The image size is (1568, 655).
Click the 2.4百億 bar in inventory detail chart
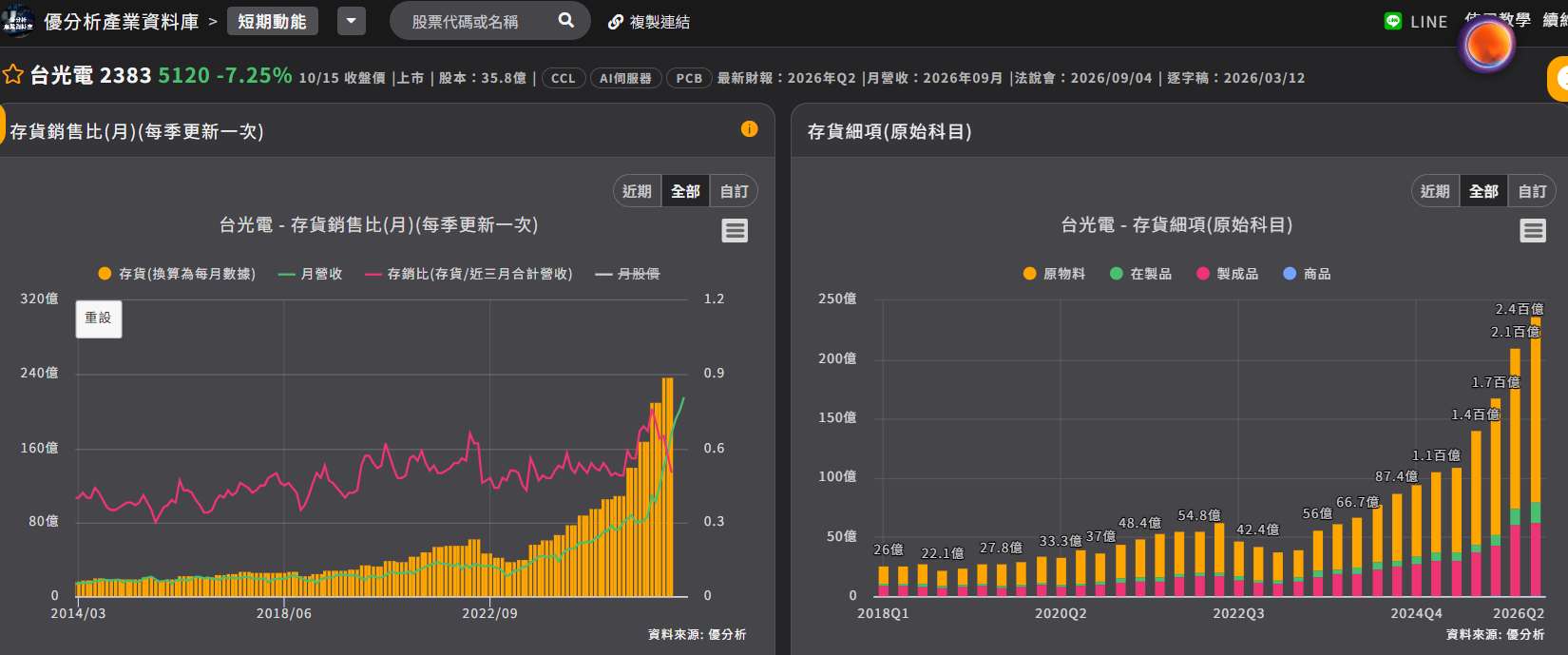1536,457
